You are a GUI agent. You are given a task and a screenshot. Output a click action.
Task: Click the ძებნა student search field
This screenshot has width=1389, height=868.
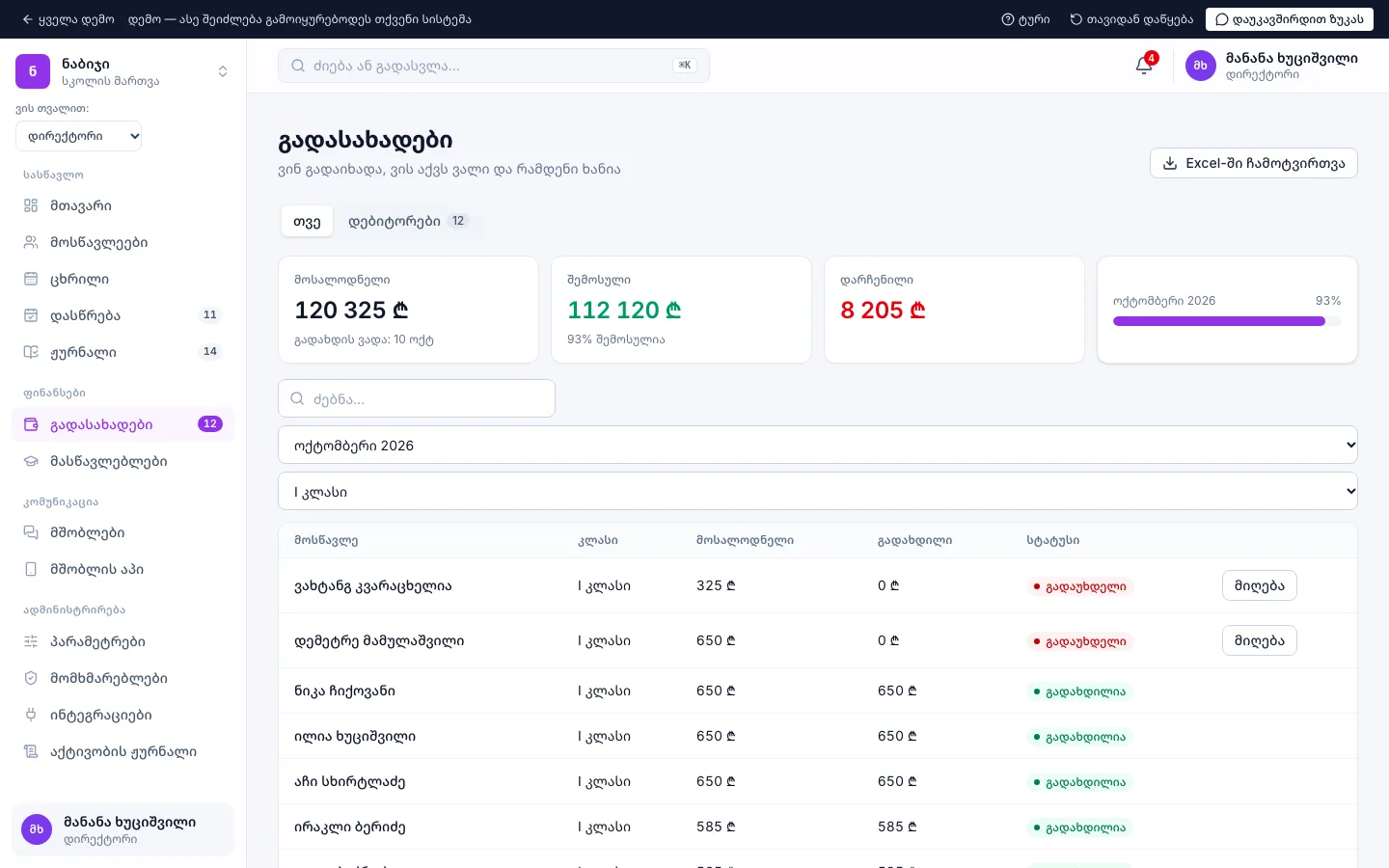(x=417, y=398)
